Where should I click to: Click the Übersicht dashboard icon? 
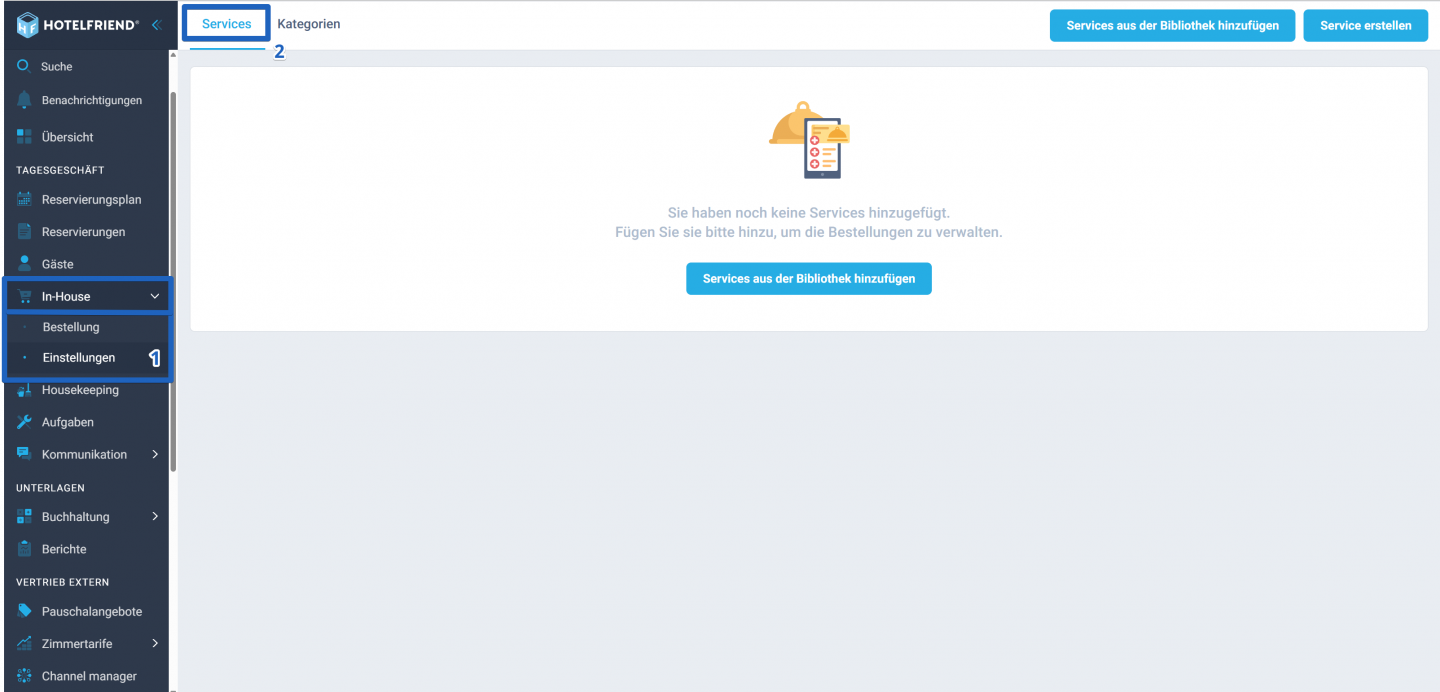click(x=24, y=137)
